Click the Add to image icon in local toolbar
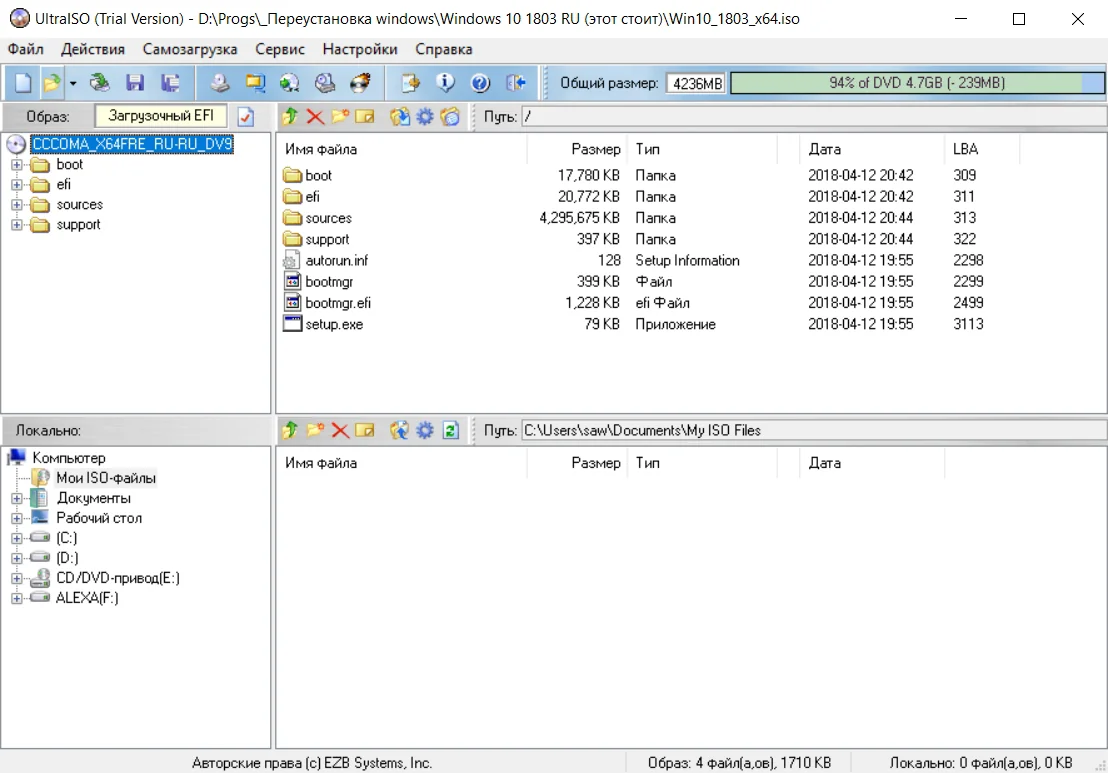The image size is (1108, 773). (400, 430)
